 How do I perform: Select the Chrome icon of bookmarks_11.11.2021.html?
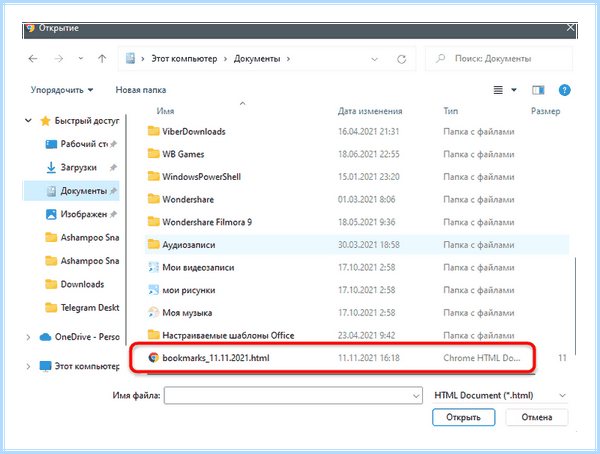click(x=153, y=358)
